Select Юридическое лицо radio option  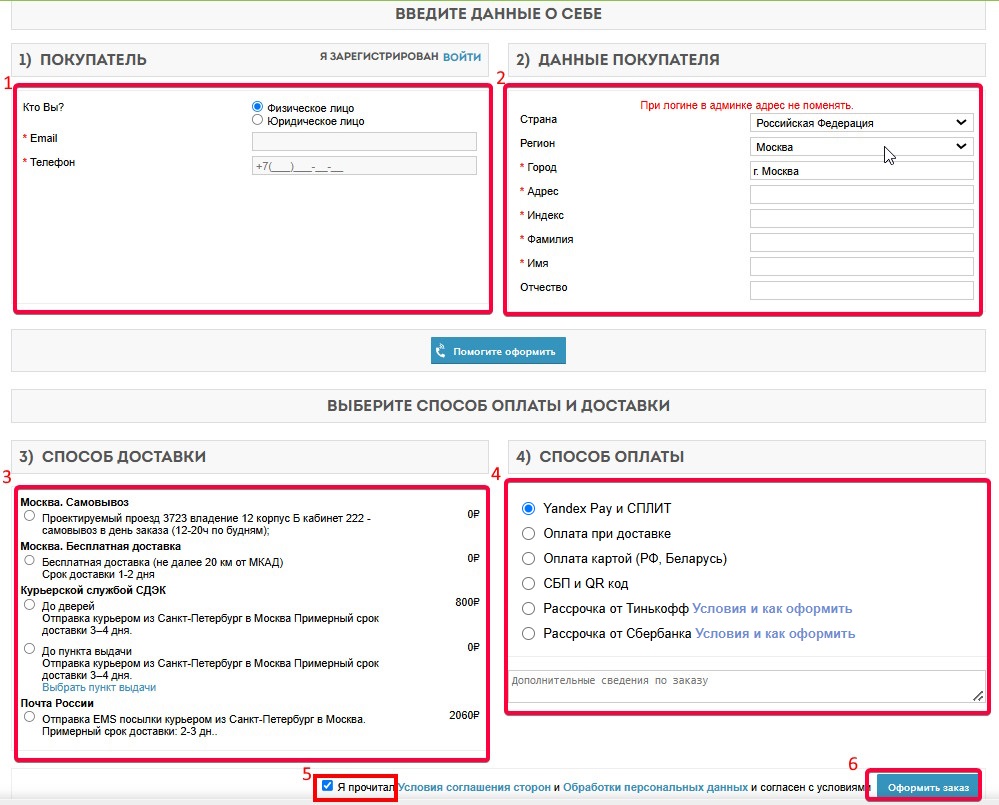(258, 120)
